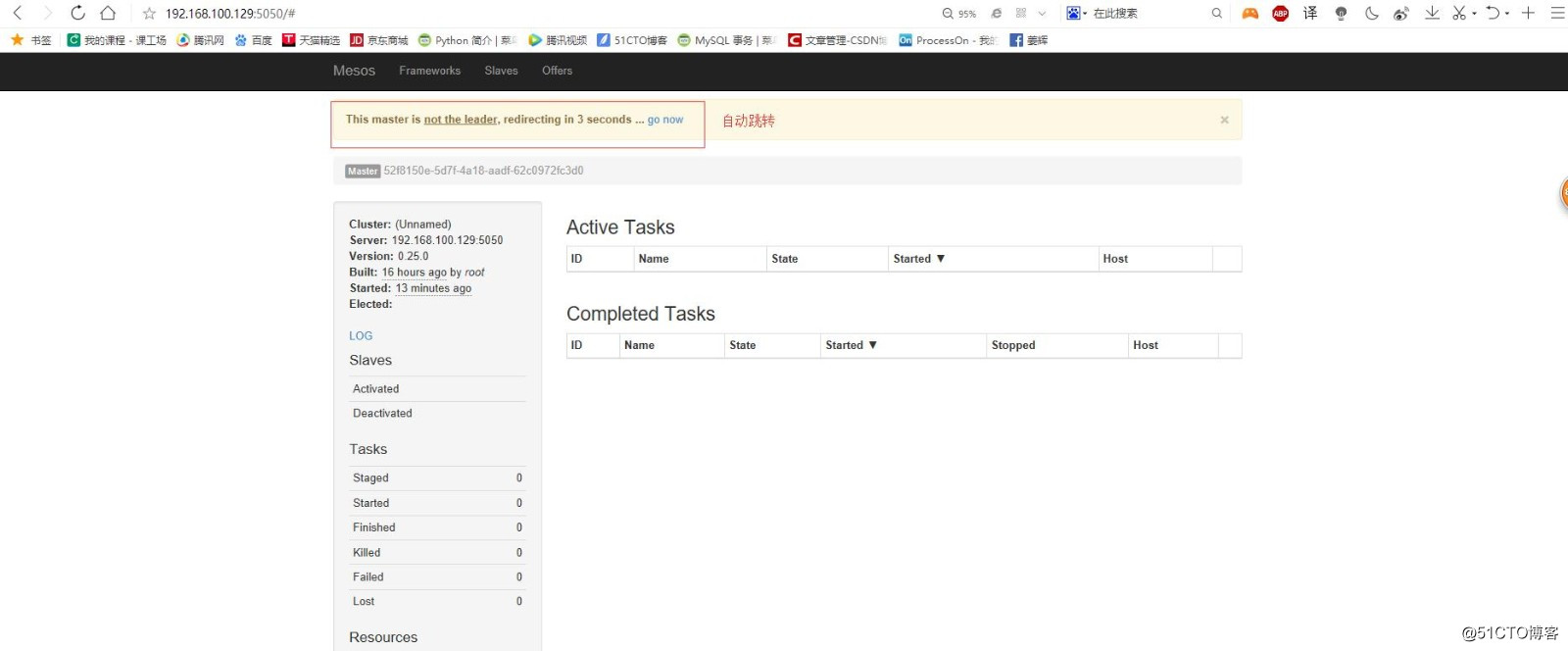Click the lightbulb extension icon

tap(1341, 14)
